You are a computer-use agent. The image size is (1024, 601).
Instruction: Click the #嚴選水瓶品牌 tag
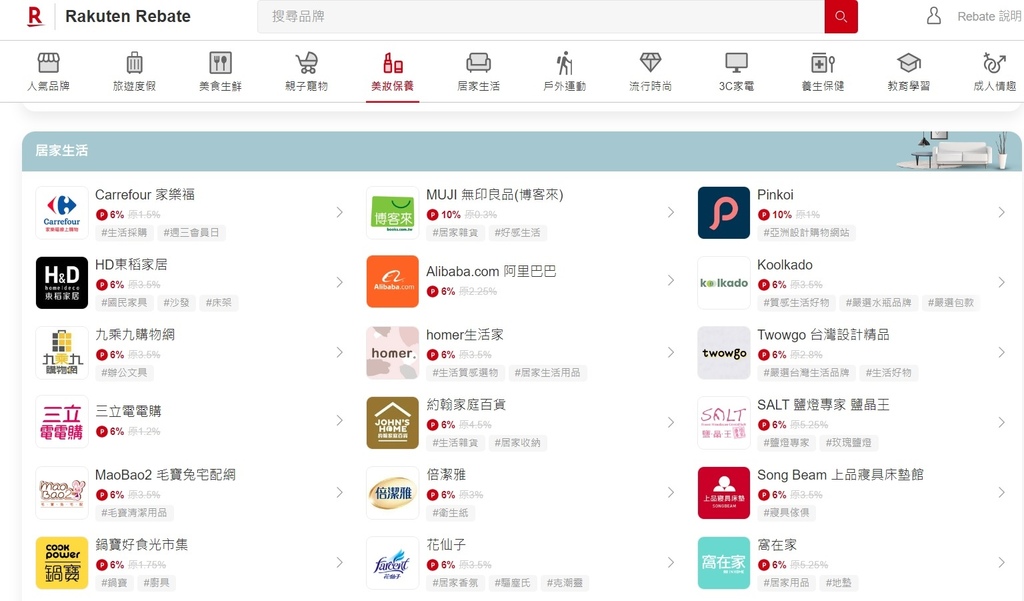coord(878,302)
